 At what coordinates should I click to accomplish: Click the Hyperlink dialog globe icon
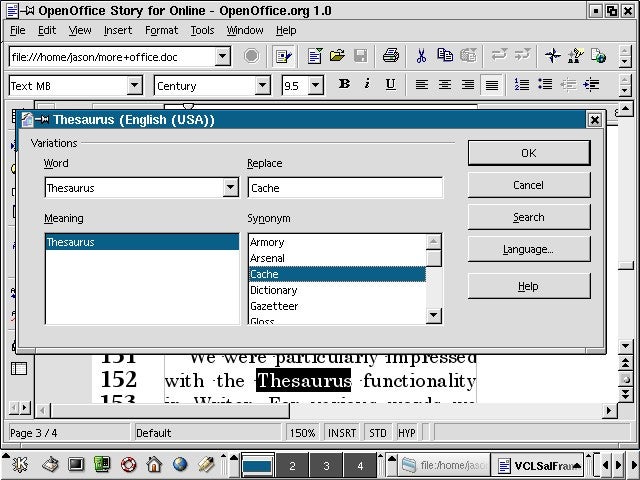click(x=599, y=56)
